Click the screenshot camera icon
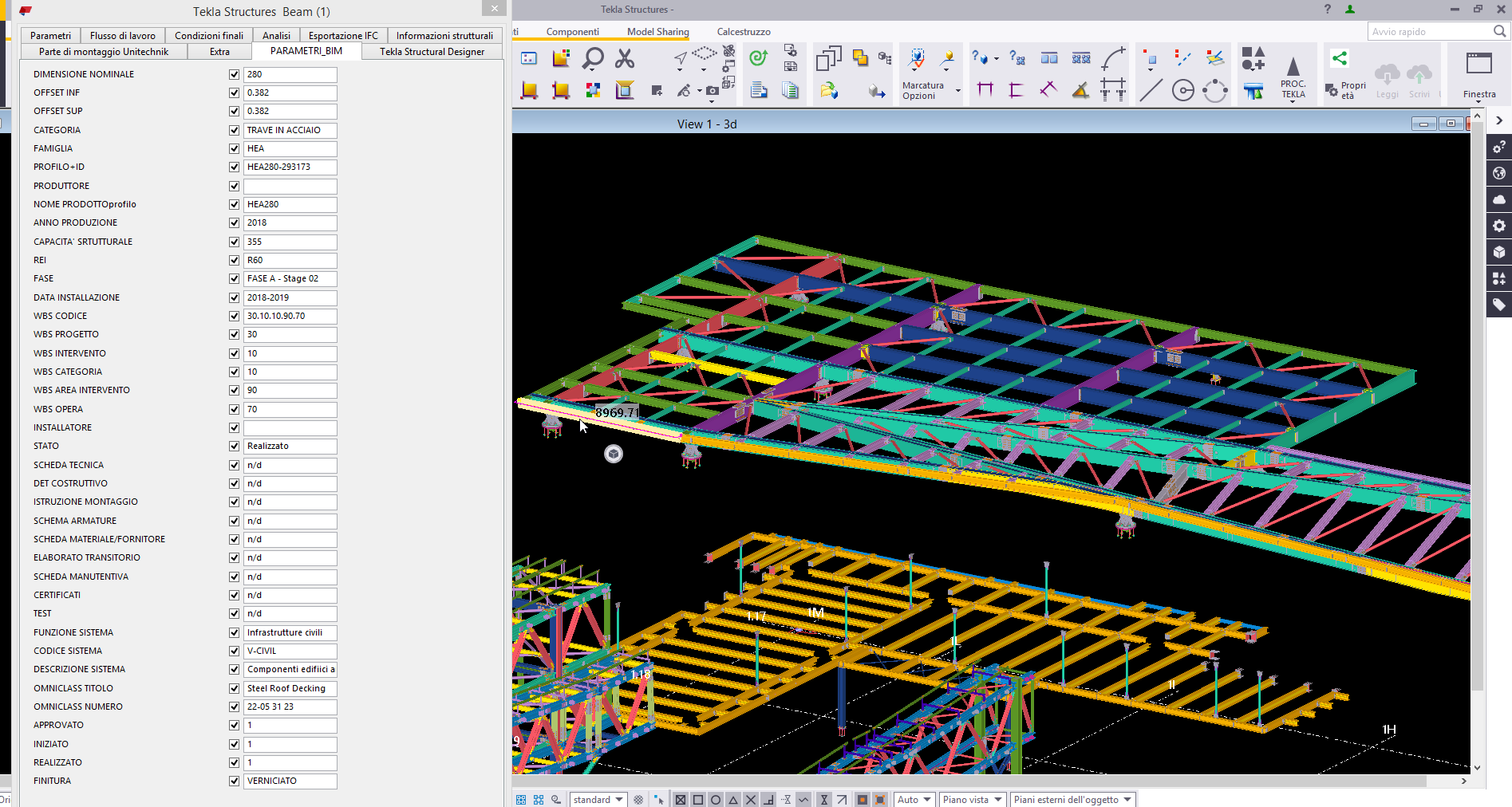The image size is (1512, 807). point(713,91)
